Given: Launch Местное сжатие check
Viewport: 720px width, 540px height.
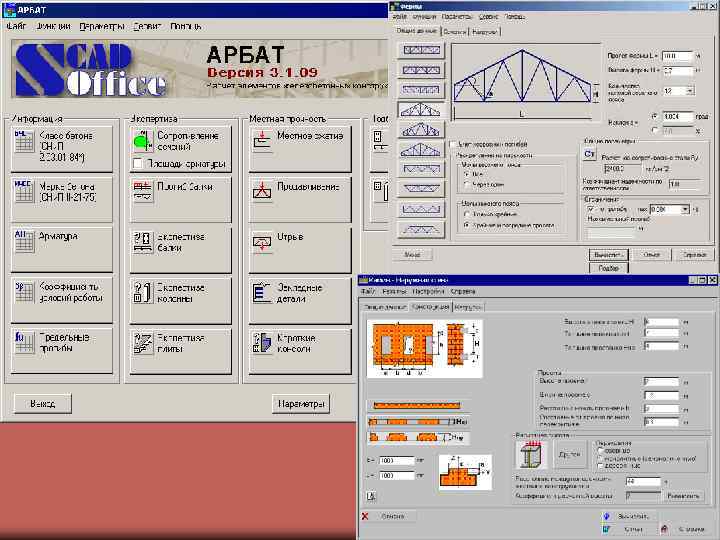Looking at the screenshot, I should pyautogui.click(x=300, y=149).
